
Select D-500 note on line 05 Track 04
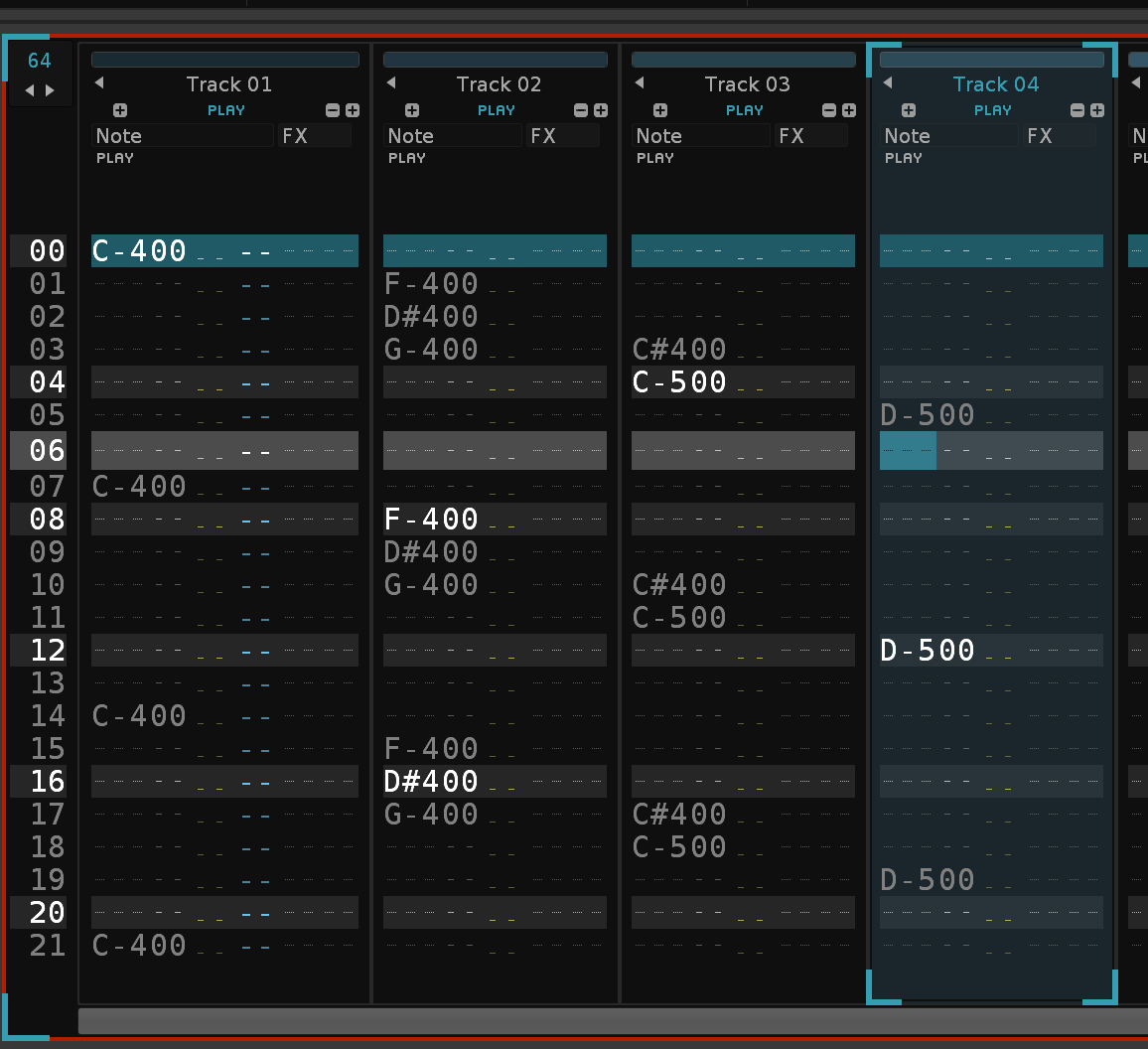click(x=928, y=415)
